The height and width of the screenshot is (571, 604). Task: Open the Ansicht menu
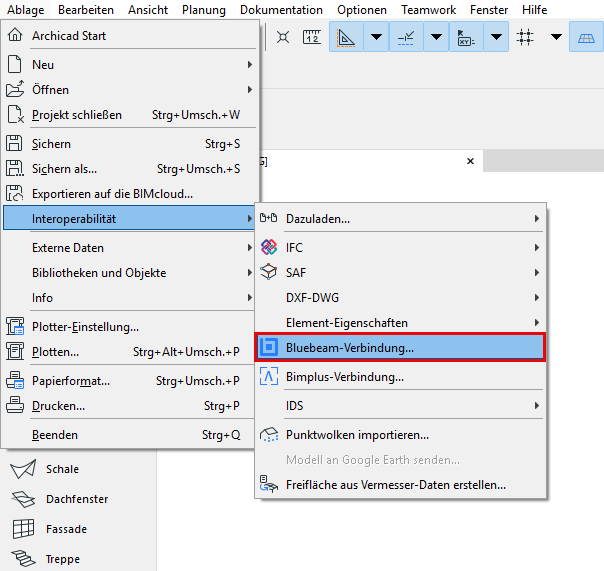[148, 10]
